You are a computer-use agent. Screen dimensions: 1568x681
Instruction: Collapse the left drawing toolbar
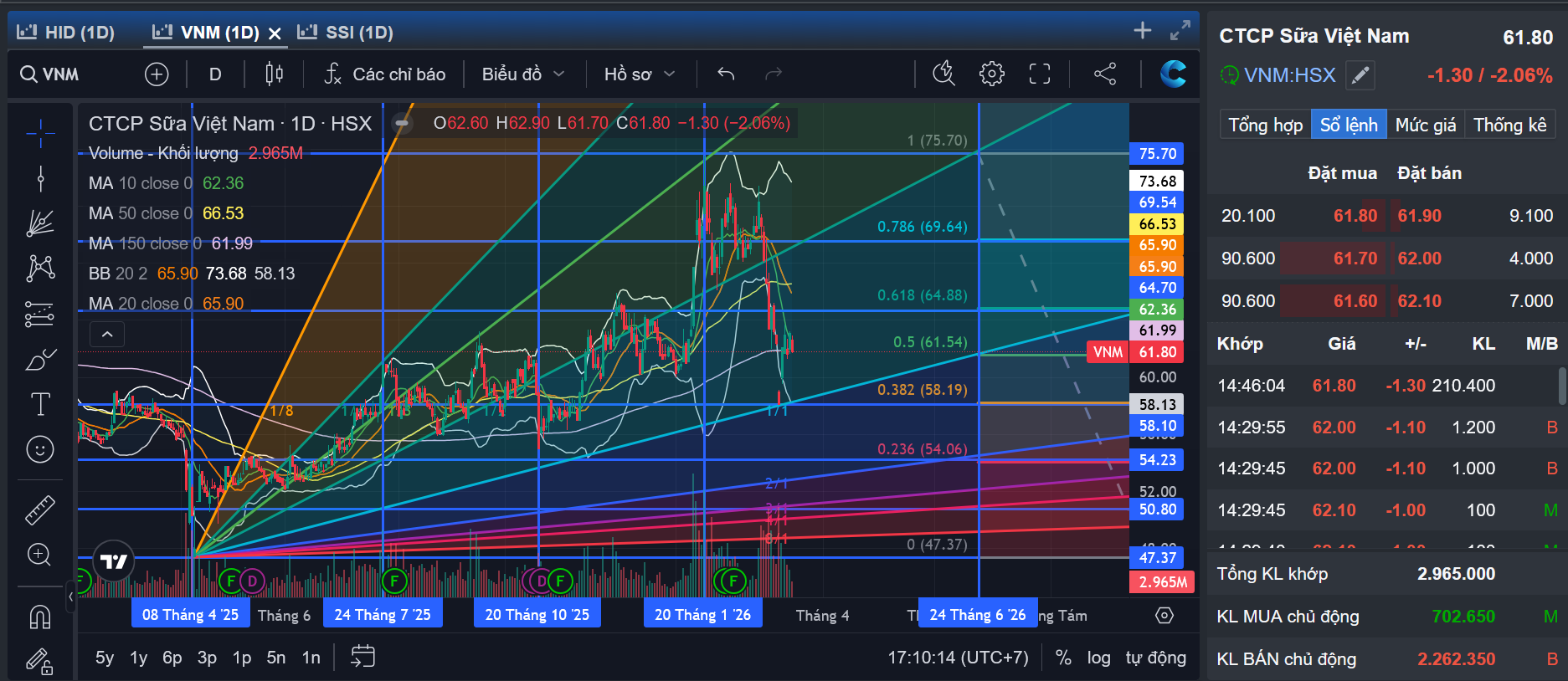click(71, 597)
